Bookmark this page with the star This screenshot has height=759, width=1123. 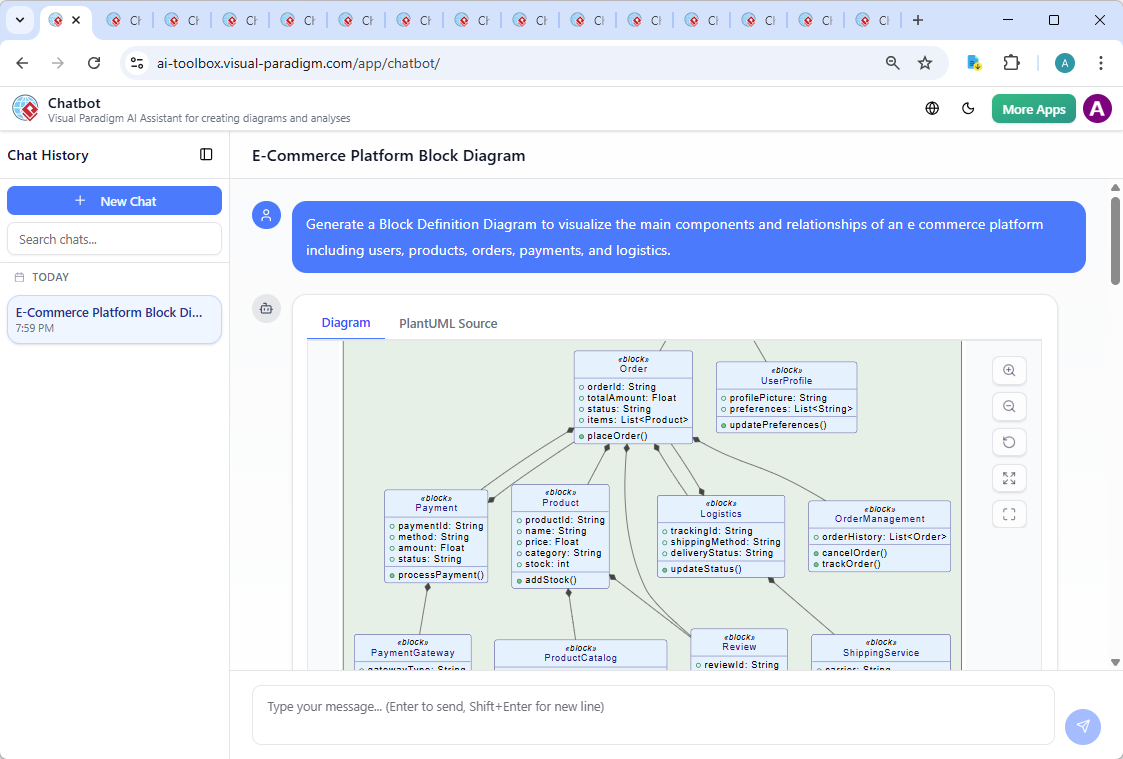pos(926,62)
